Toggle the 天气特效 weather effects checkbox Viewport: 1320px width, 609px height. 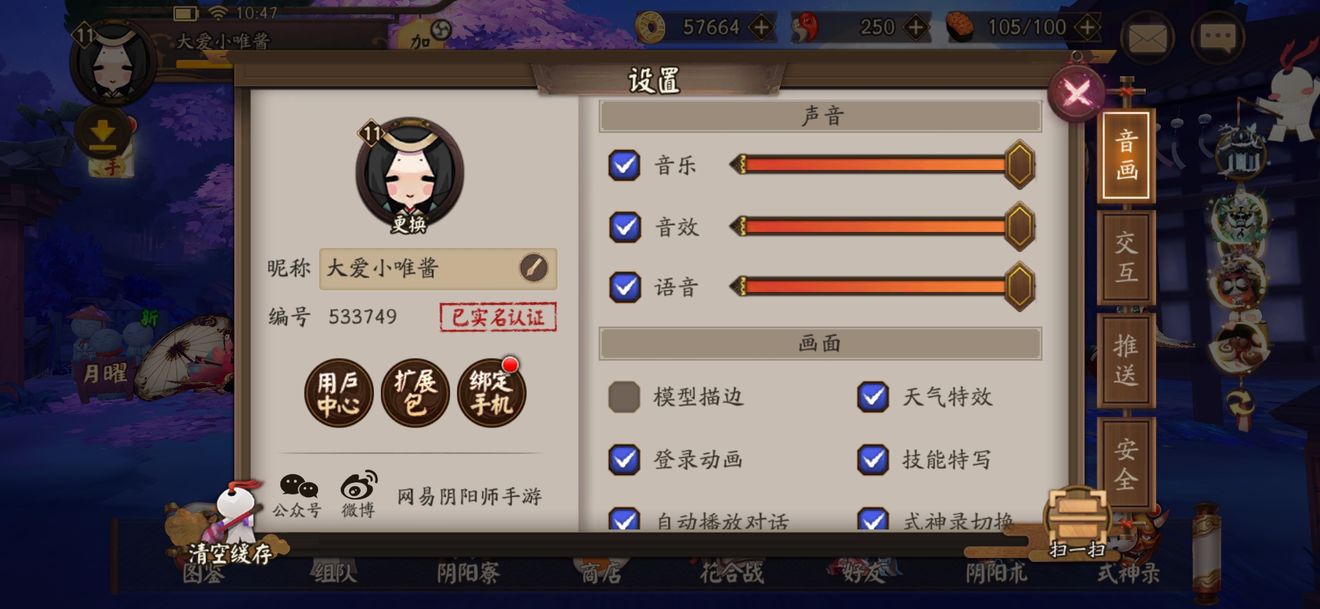click(873, 397)
